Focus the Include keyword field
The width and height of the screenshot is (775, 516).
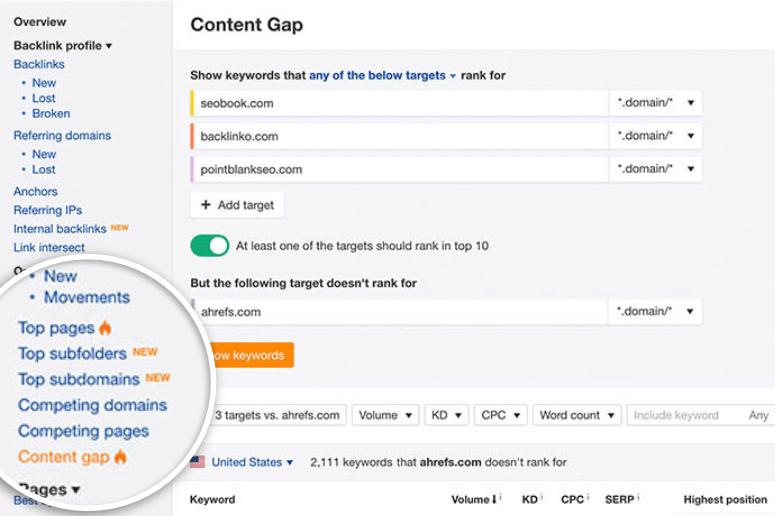tap(685, 415)
